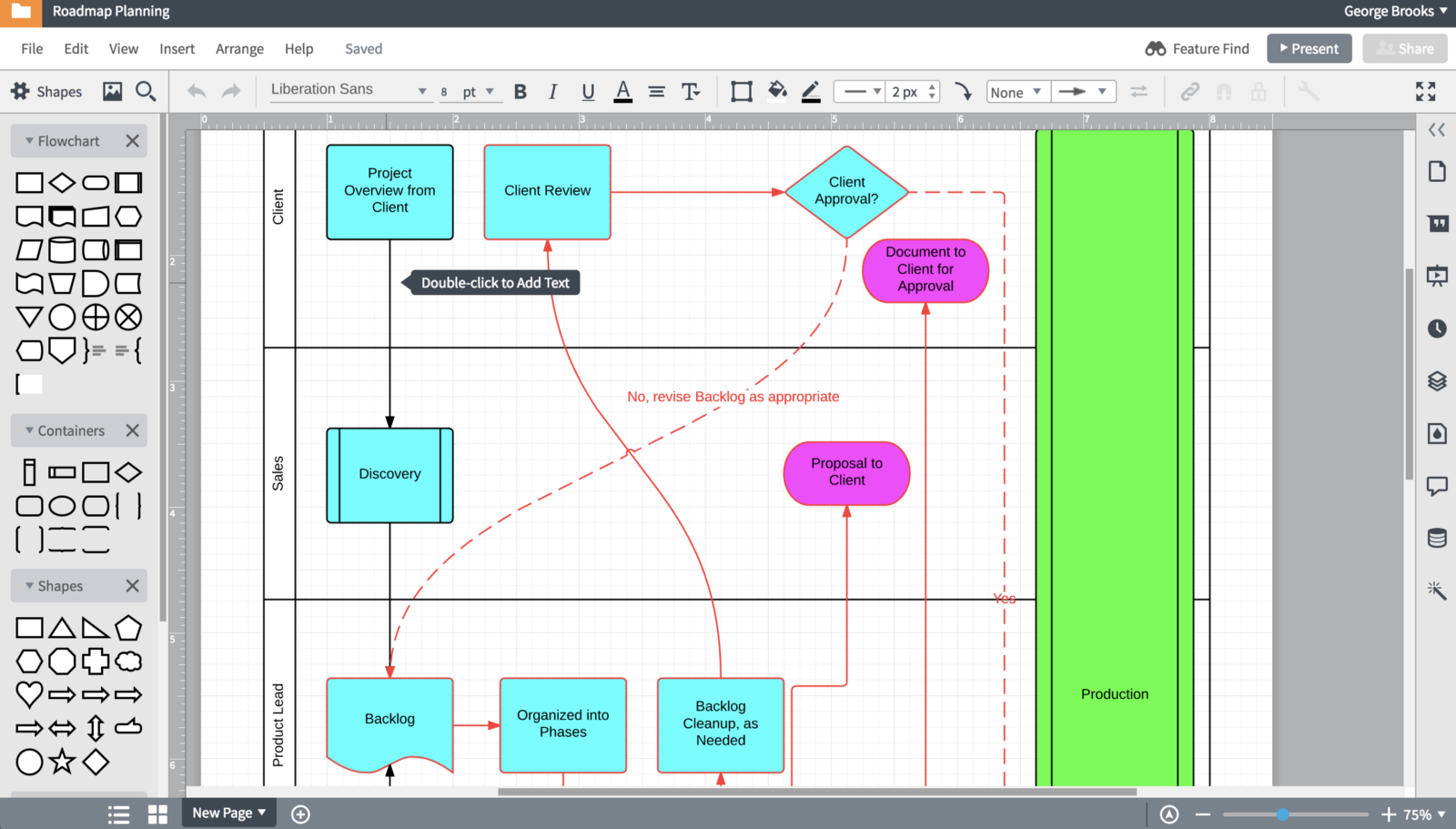Image resolution: width=1456 pixels, height=829 pixels.
Task: Open the magic wand actions icon
Action: [1437, 591]
